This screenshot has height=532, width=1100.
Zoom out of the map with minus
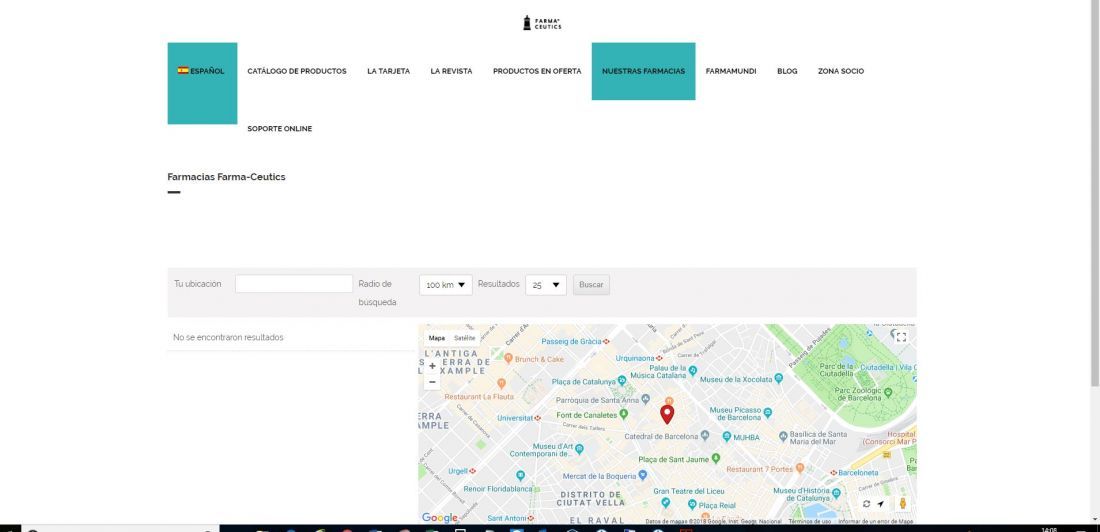pyautogui.click(x=432, y=382)
